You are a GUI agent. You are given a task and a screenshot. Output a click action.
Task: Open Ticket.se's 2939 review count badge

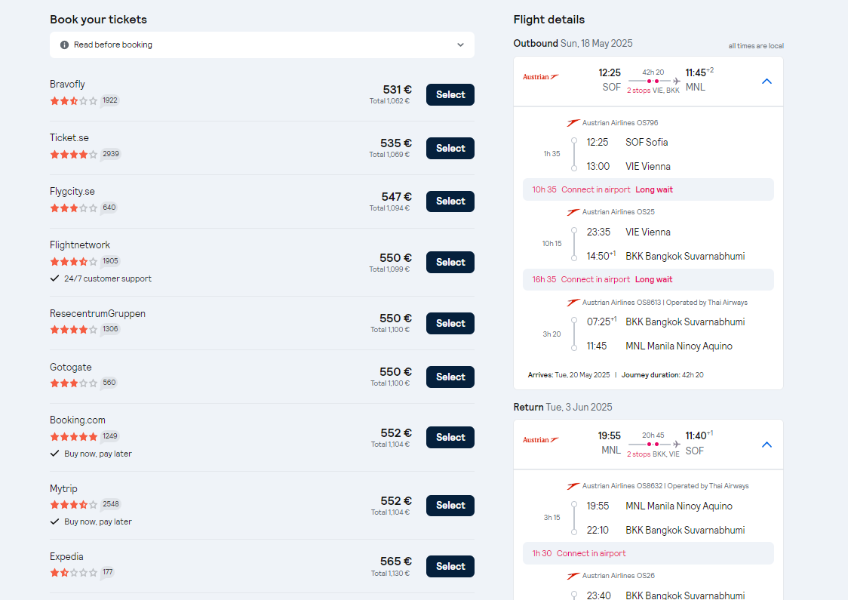point(111,154)
